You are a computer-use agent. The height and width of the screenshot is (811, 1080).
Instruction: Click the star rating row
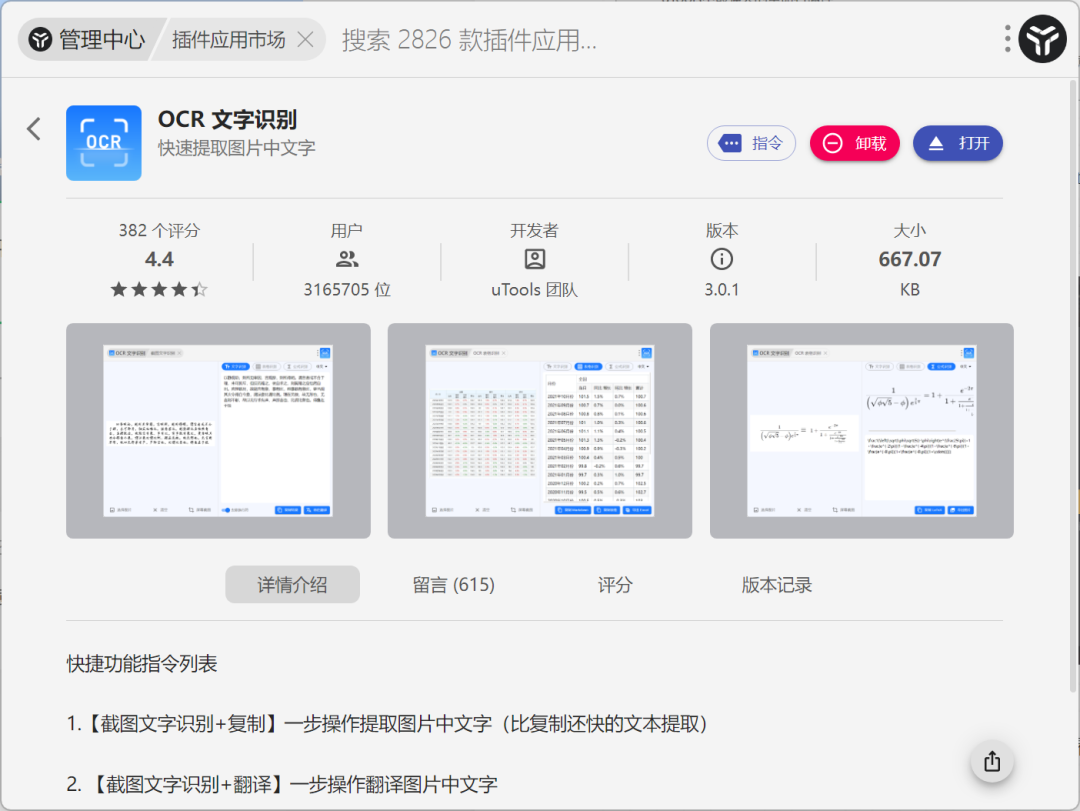click(x=159, y=289)
